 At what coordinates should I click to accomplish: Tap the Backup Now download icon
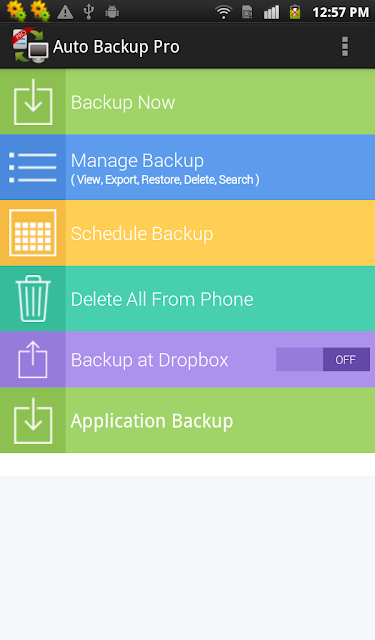tap(33, 102)
